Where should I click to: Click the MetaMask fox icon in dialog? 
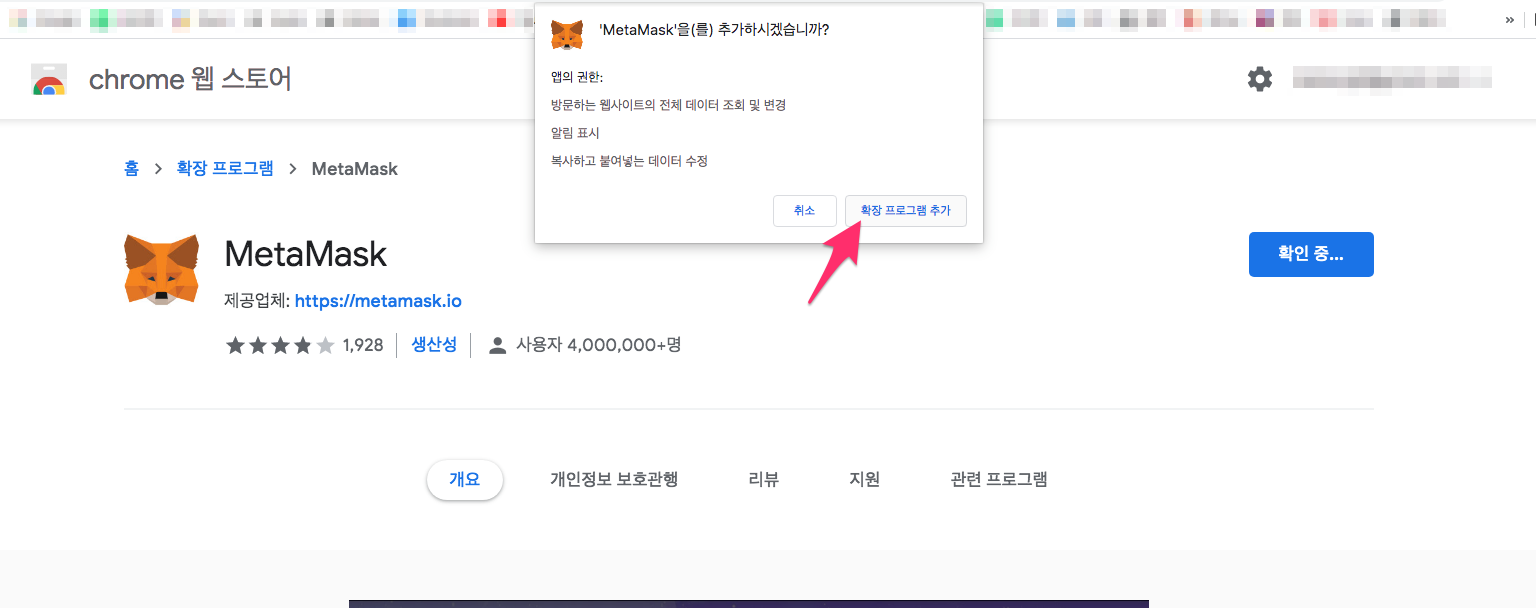click(567, 35)
